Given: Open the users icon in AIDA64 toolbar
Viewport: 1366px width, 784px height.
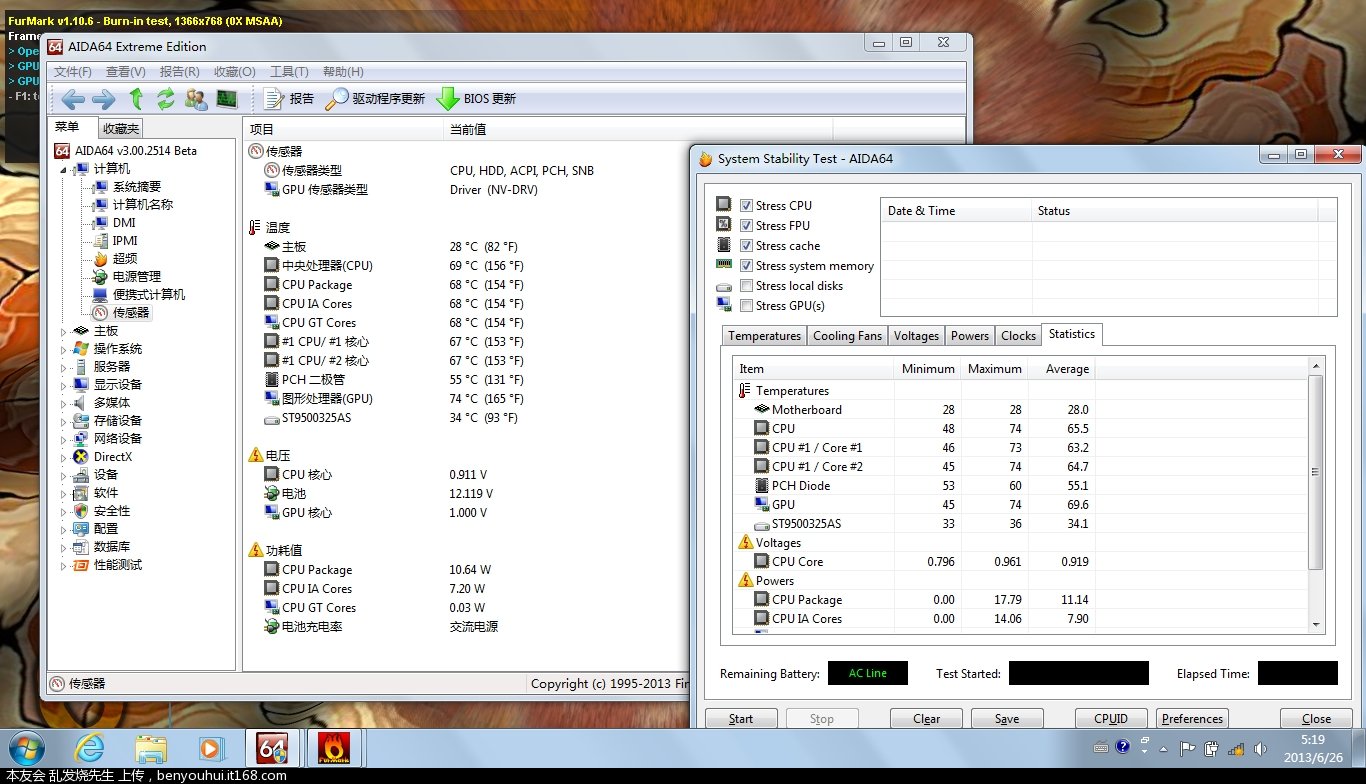Looking at the screenshot, I should [196, 99].
